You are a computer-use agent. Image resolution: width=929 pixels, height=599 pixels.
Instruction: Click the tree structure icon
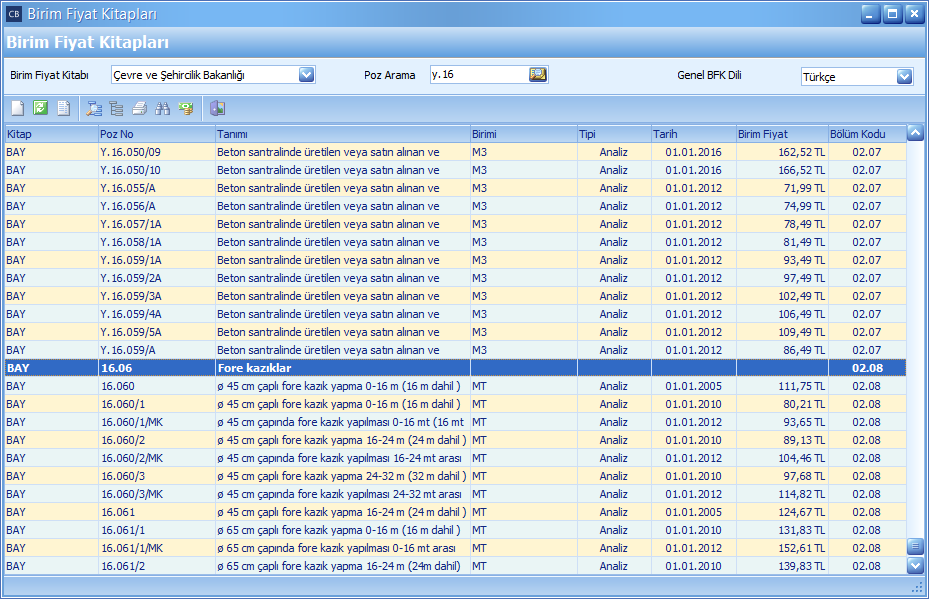(x=117, y=108)
